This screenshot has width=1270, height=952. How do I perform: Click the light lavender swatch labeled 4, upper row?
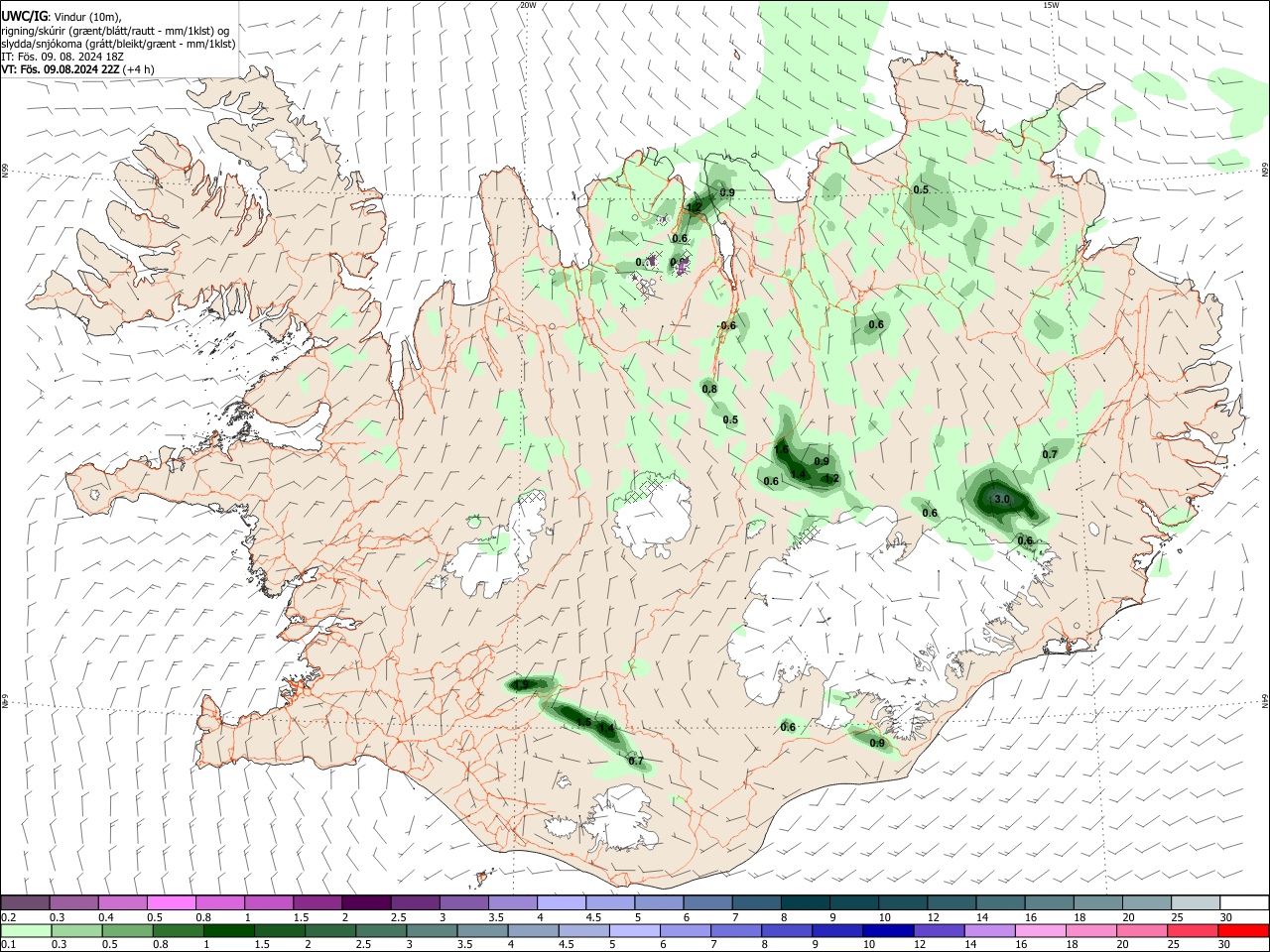(561, 902)
